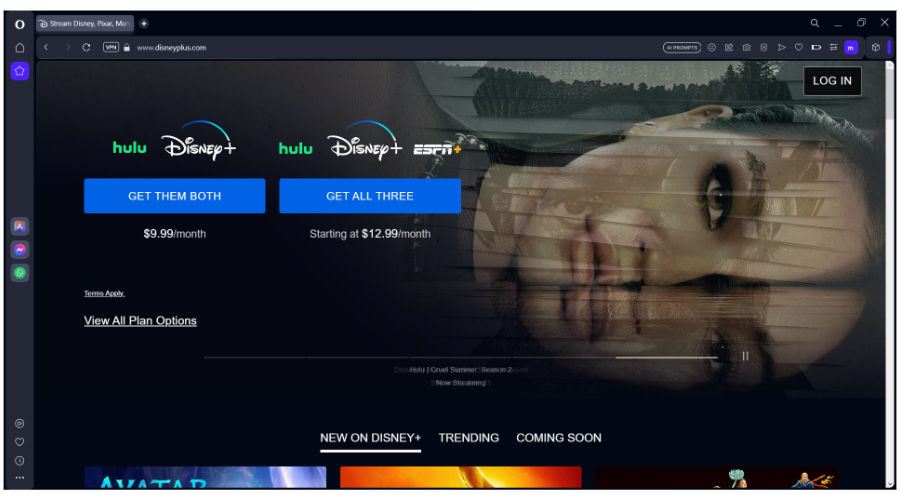The width and height of the screenshot is (900, 500).
Task: Select the Stream Disney, Pixar browser tab
Action: (85, 24)
